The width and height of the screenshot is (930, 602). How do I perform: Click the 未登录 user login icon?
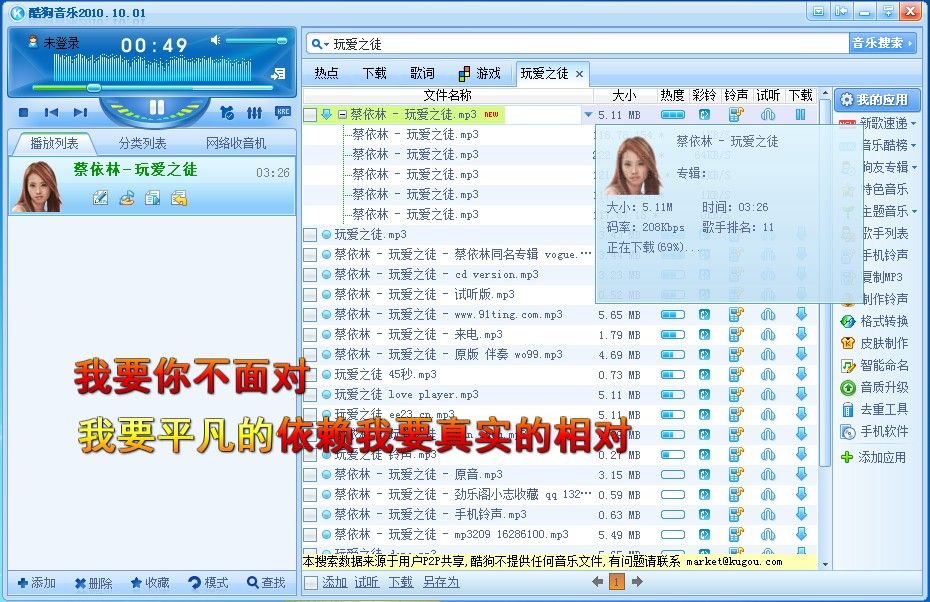[x=33, y=42]
